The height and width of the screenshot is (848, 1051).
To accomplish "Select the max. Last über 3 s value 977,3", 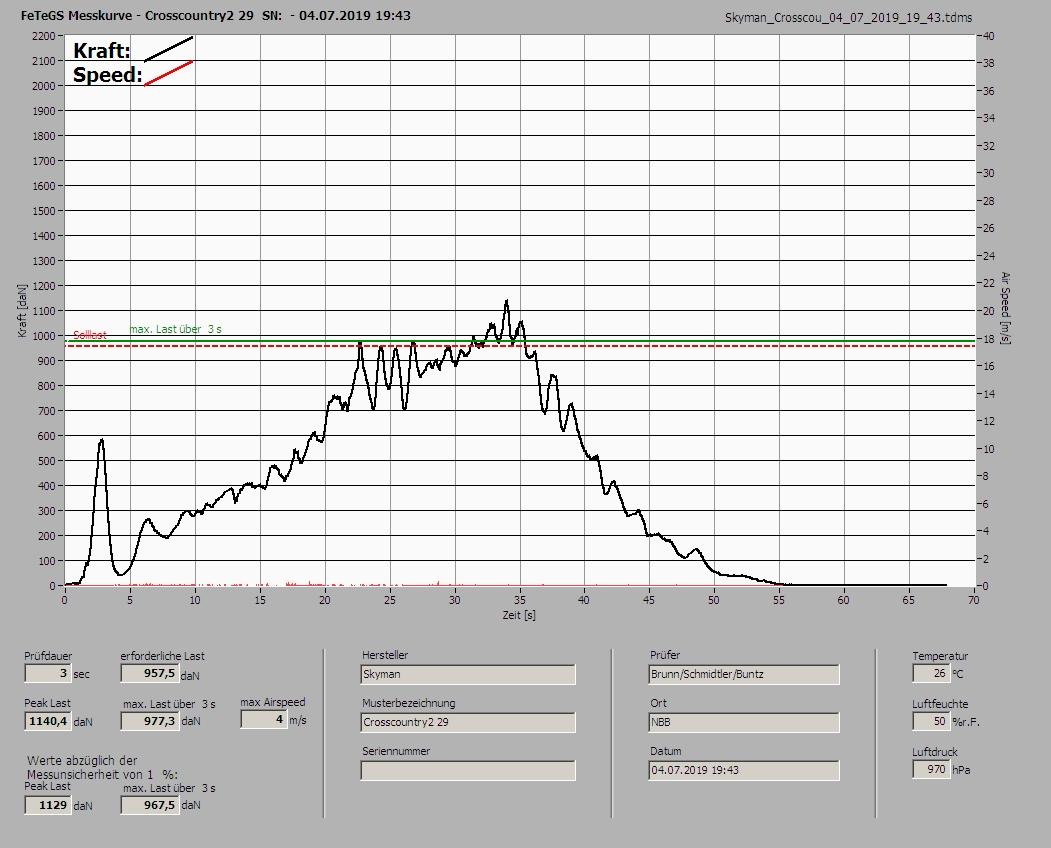I will pyautogui.click(x=149, y=721).
